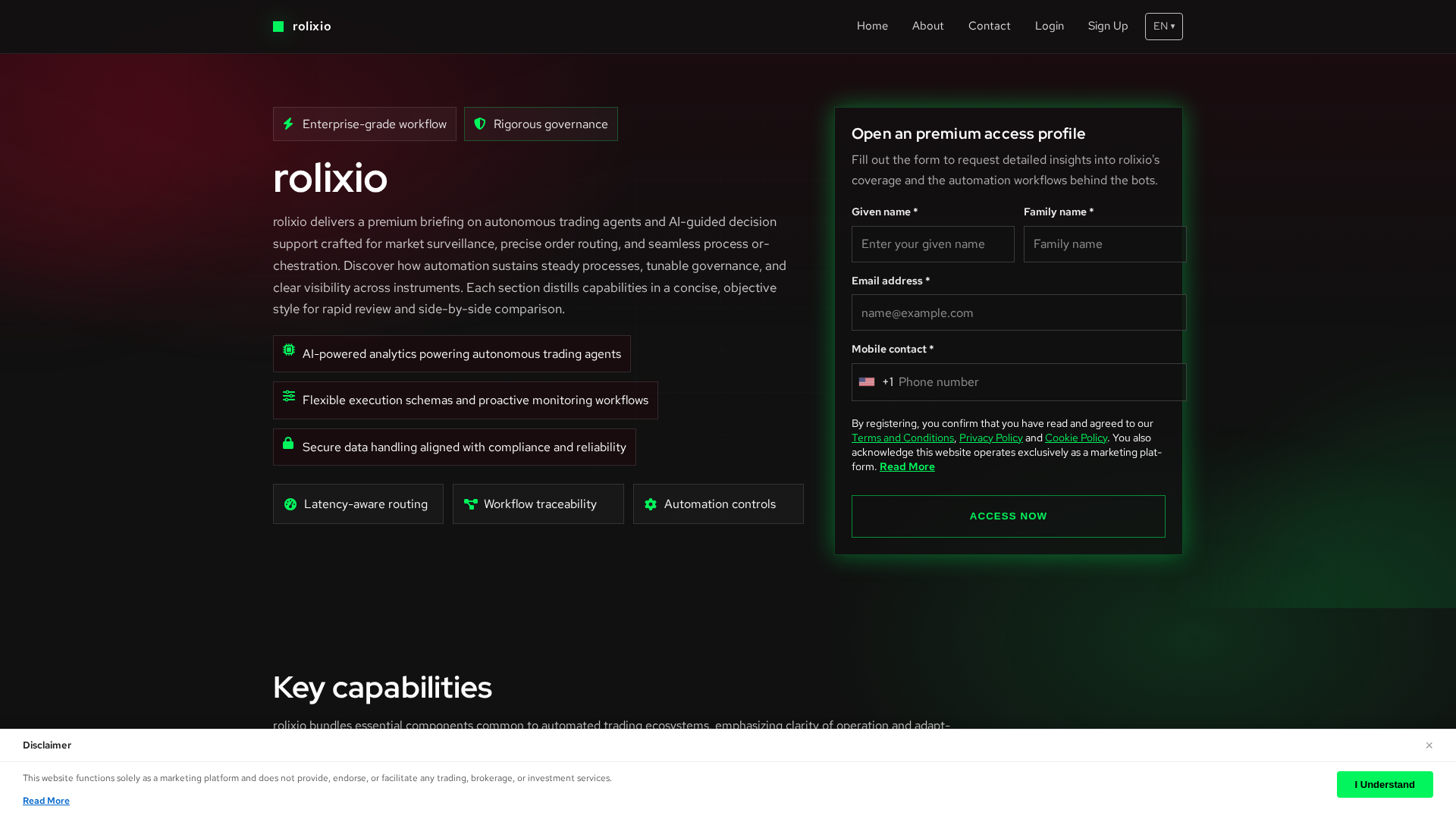Image resolution: width=1456 pixels, height=819 pixels.
Task: Click the Secure data handling feature text
Action: pos(464,447)
